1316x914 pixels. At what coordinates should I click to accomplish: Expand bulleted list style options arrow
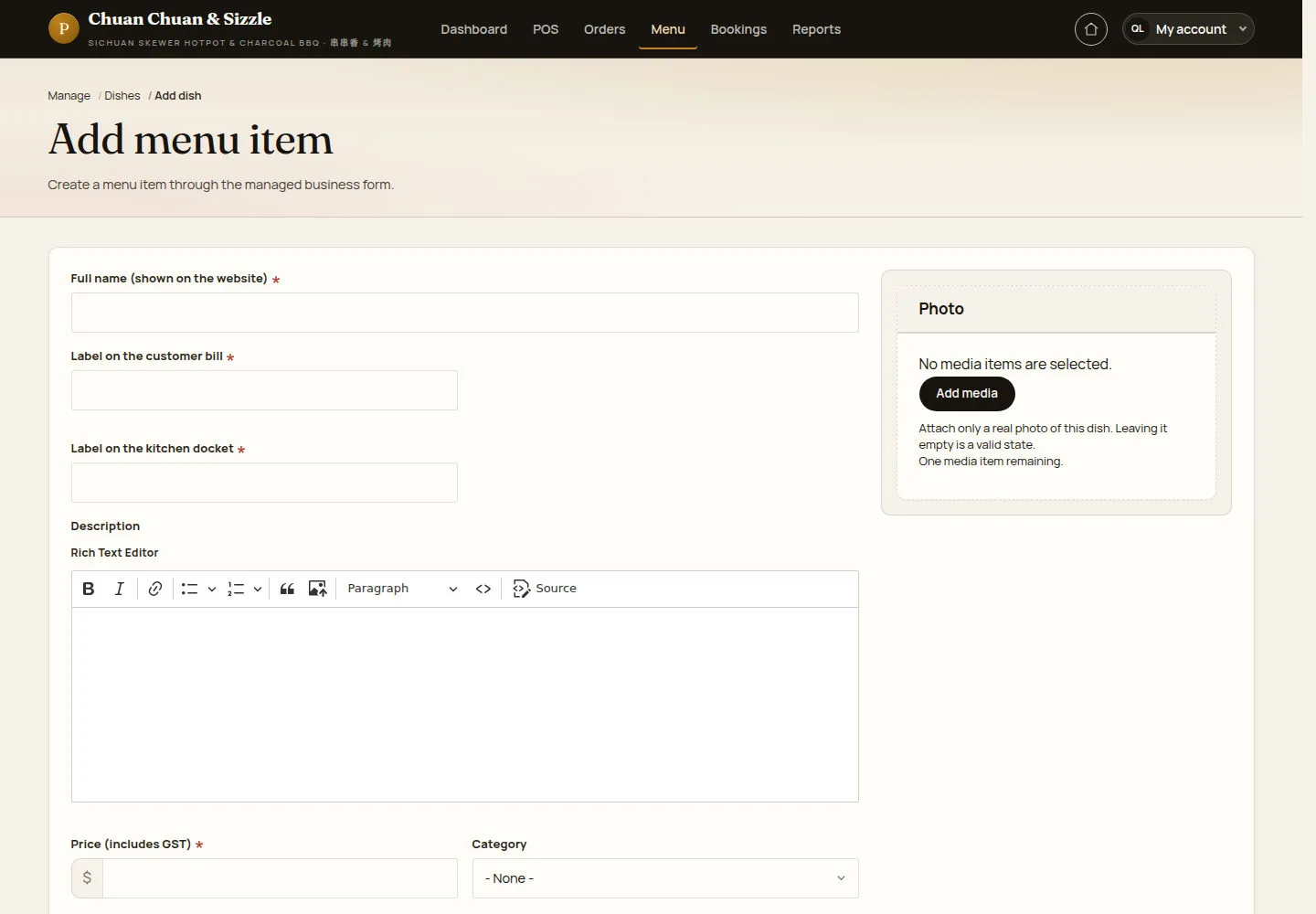pyautogui.click(x=211, y=589)
